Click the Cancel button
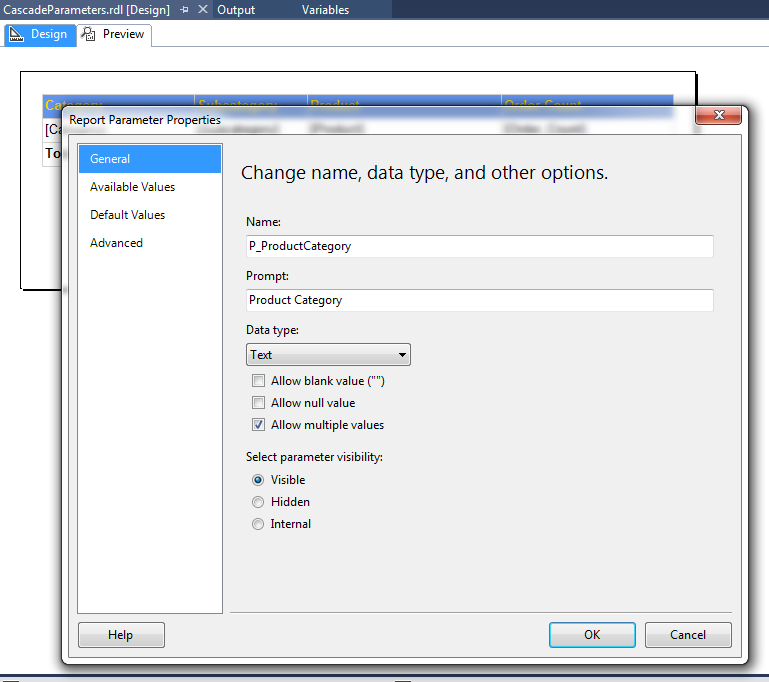The image size is (769, 682). (688, 635)
